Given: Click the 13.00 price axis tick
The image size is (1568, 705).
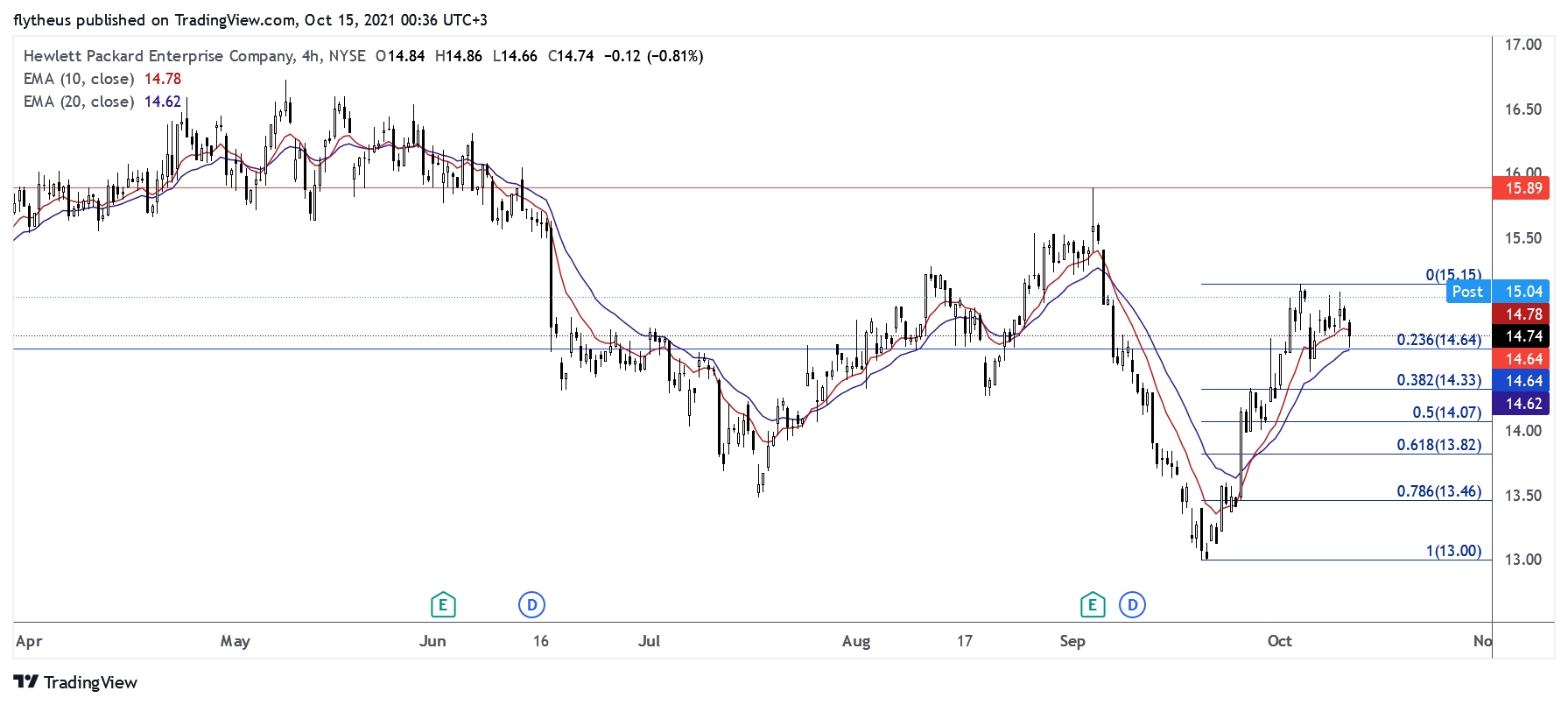Looking at the screenshot, I should [x=1523, y=560].
